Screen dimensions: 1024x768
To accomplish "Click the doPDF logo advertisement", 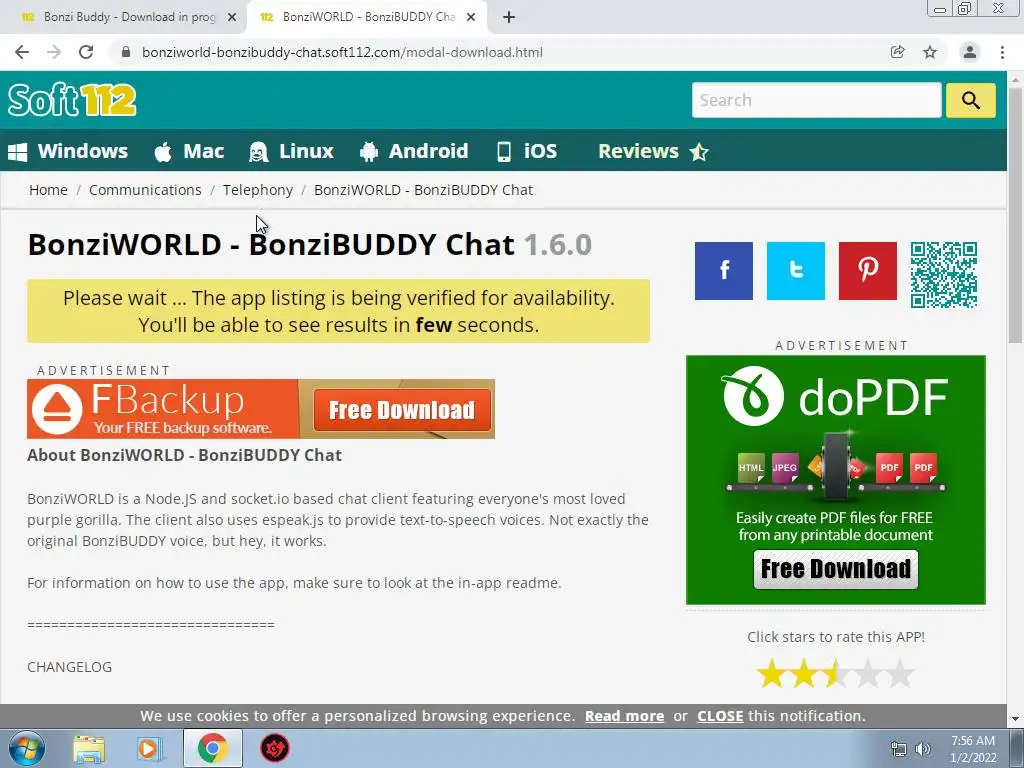I will [x=835, y=396].
